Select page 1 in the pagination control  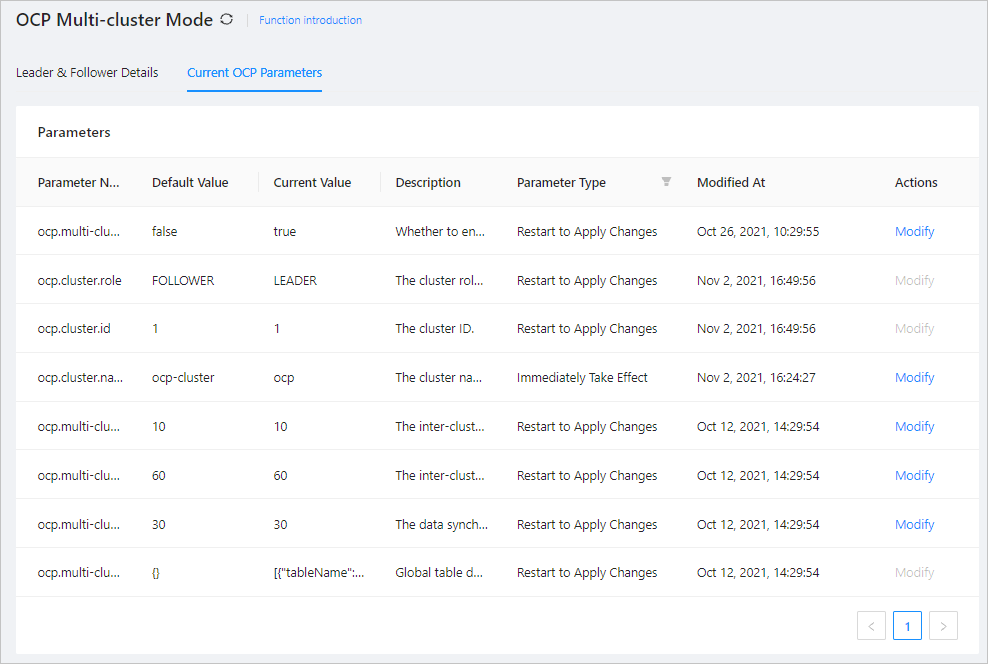click(x=907, y=625)
